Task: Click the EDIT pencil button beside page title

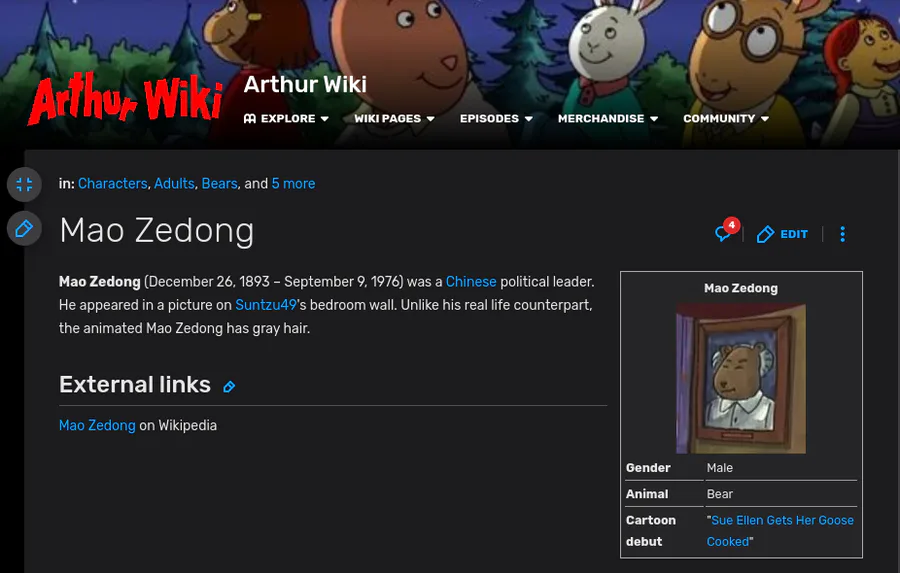Action: pyautogui.click(x=782, y=234)
